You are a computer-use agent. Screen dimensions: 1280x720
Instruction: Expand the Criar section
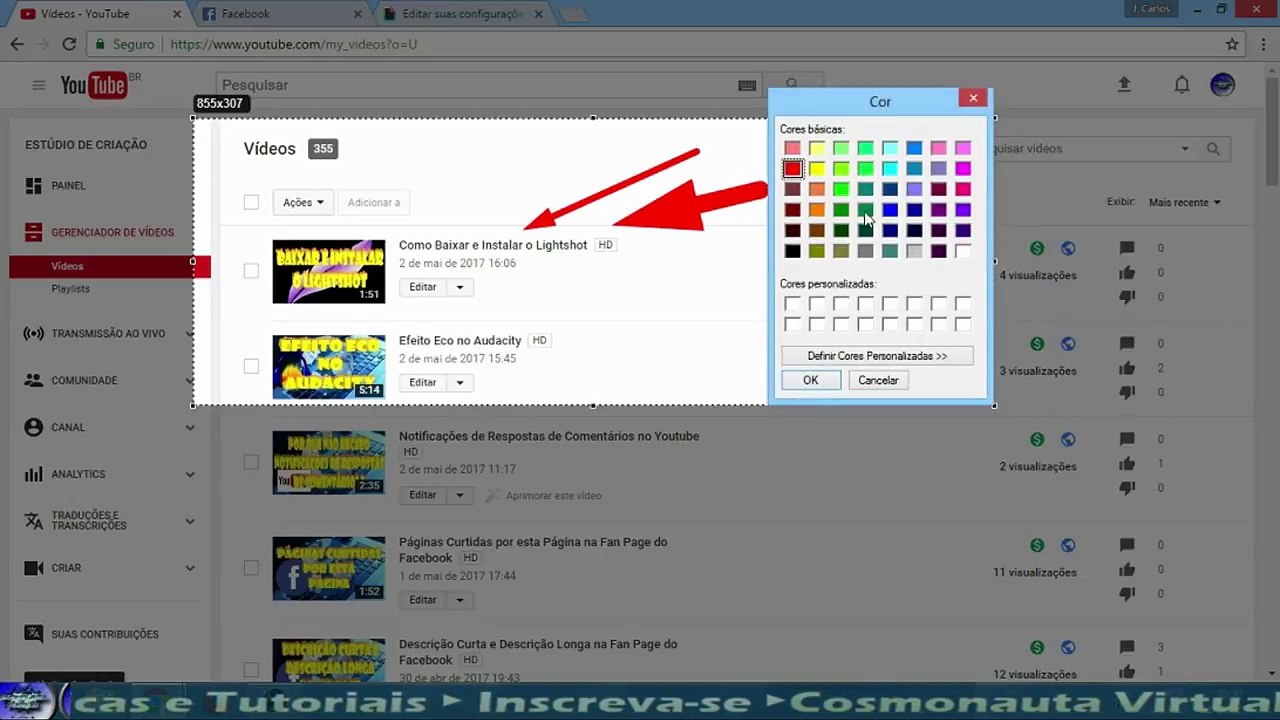pyautogui.click(x=190, y=568)
